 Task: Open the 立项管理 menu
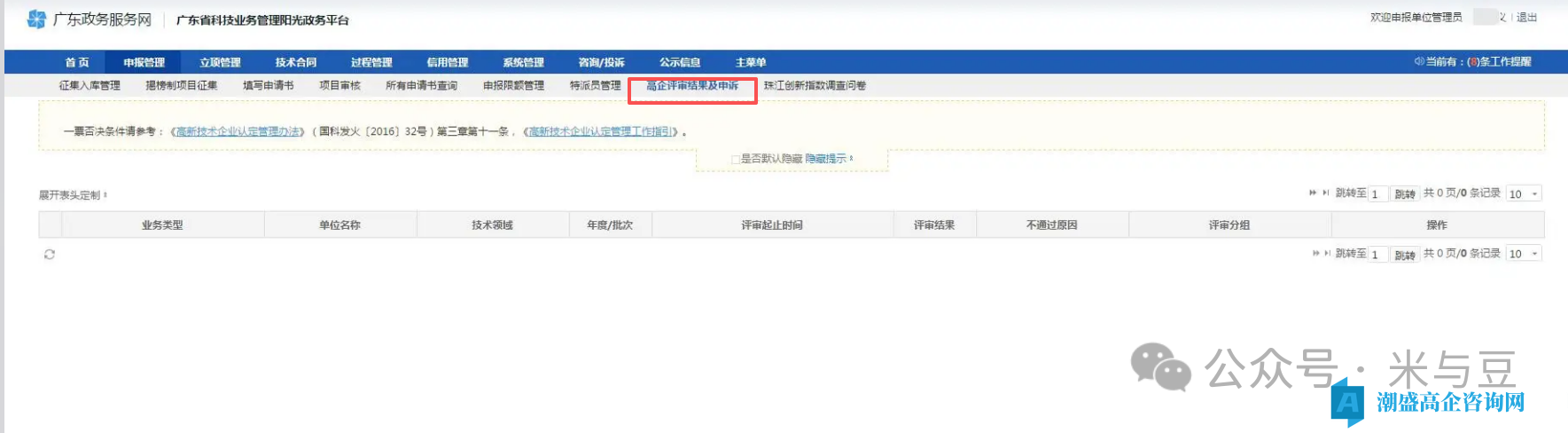point(220,62)
